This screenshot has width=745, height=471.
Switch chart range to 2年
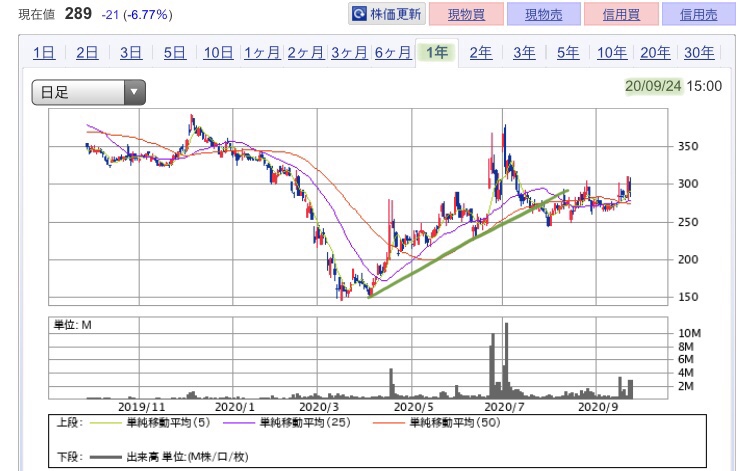tap(480, 52)
